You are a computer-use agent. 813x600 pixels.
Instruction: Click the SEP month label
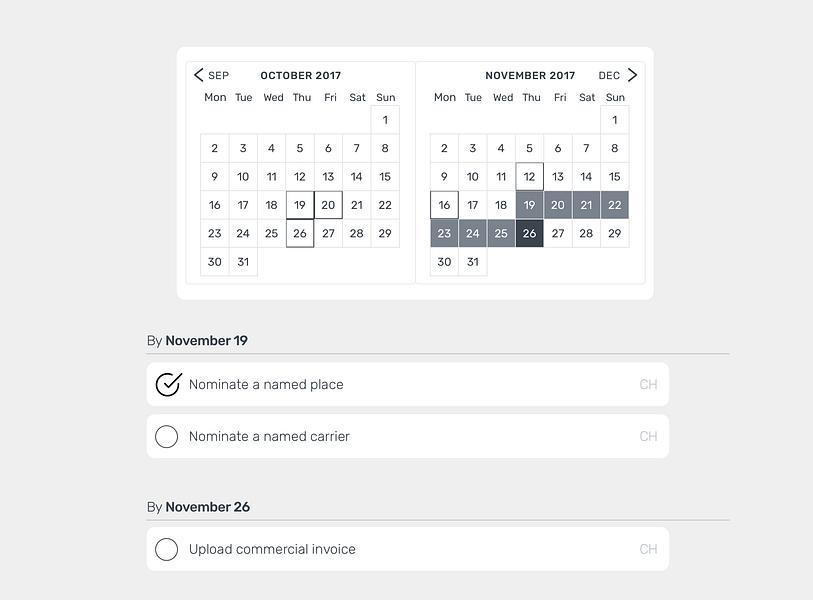(x=218, y=76)
